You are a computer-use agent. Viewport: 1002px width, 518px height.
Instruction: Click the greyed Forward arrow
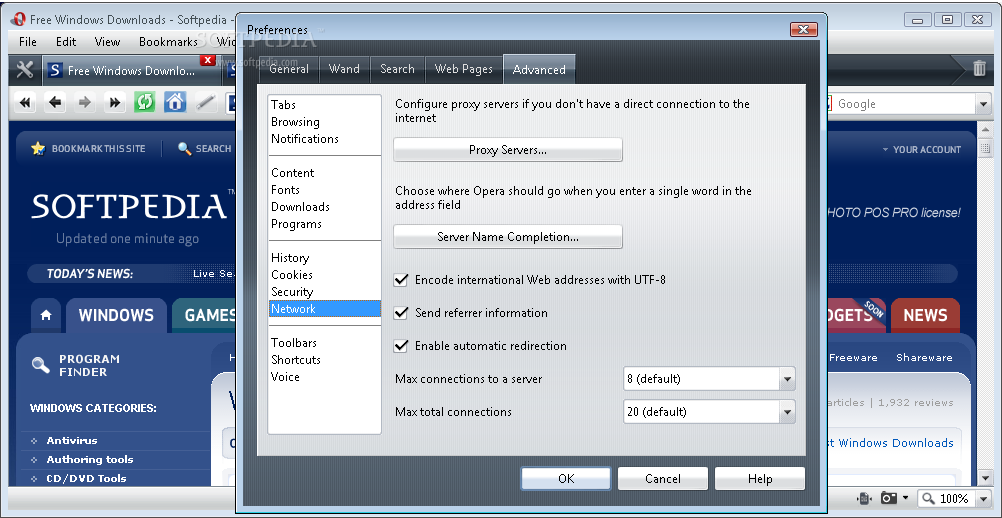coord(85,102)
